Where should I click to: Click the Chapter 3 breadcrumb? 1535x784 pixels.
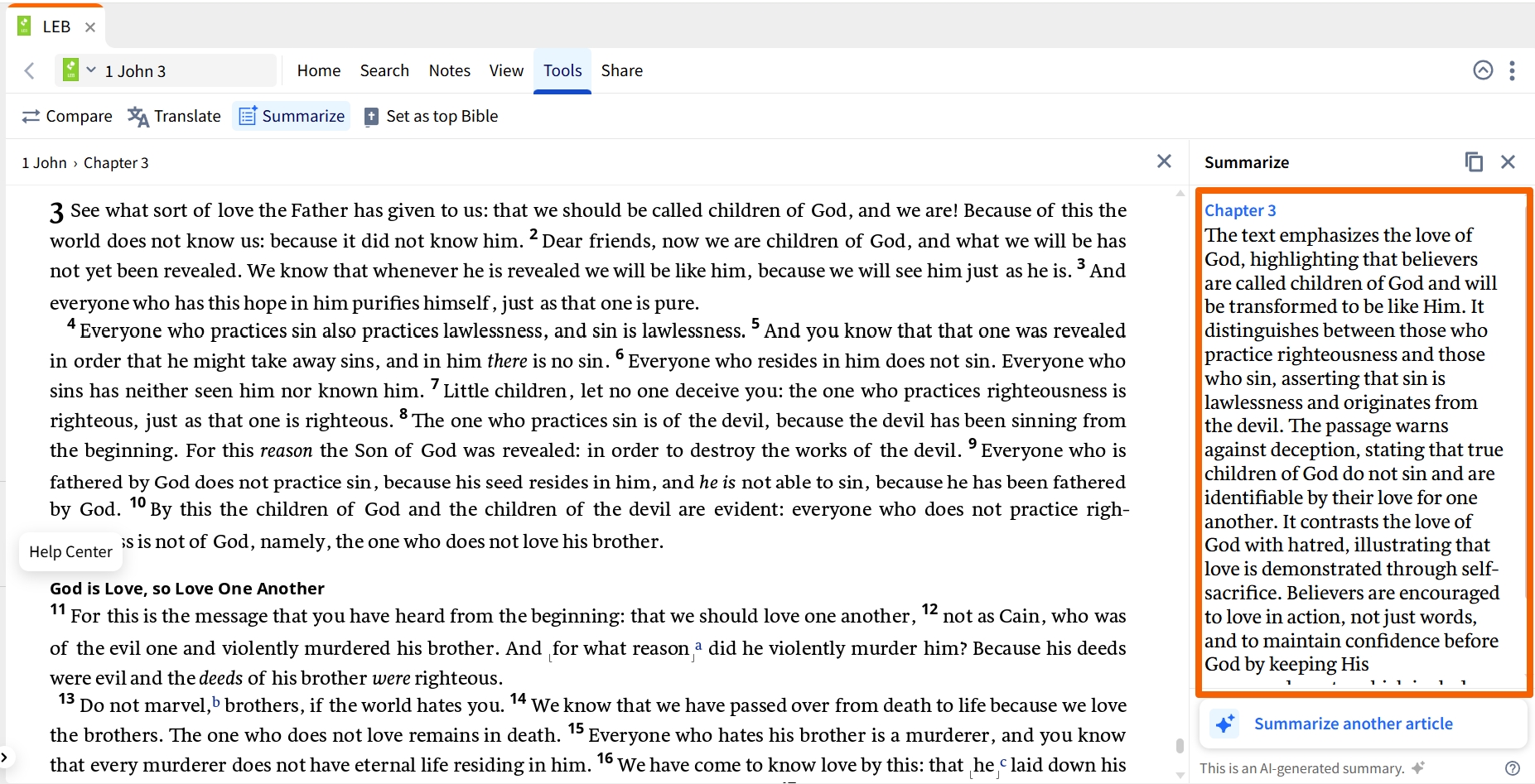[116, 163]
